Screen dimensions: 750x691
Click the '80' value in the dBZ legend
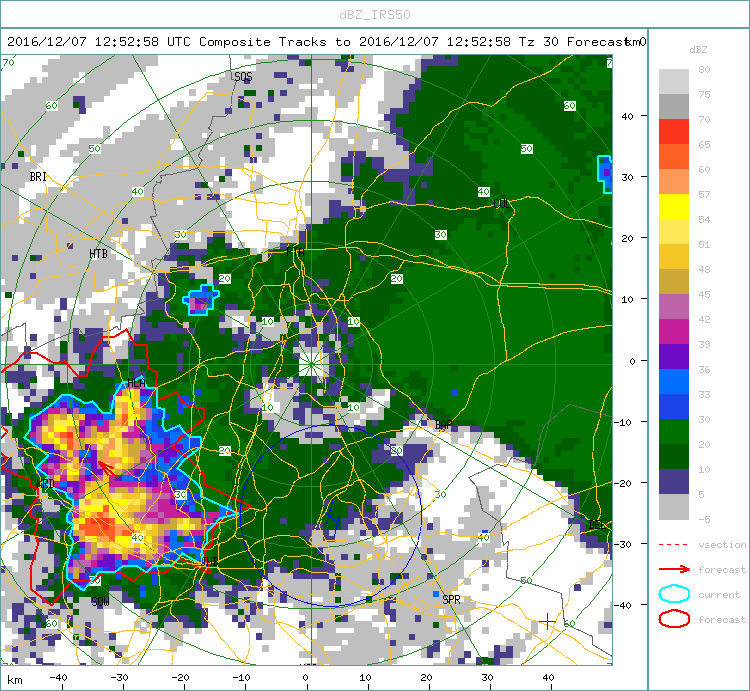pyautogui.click(x=704, y=69)
